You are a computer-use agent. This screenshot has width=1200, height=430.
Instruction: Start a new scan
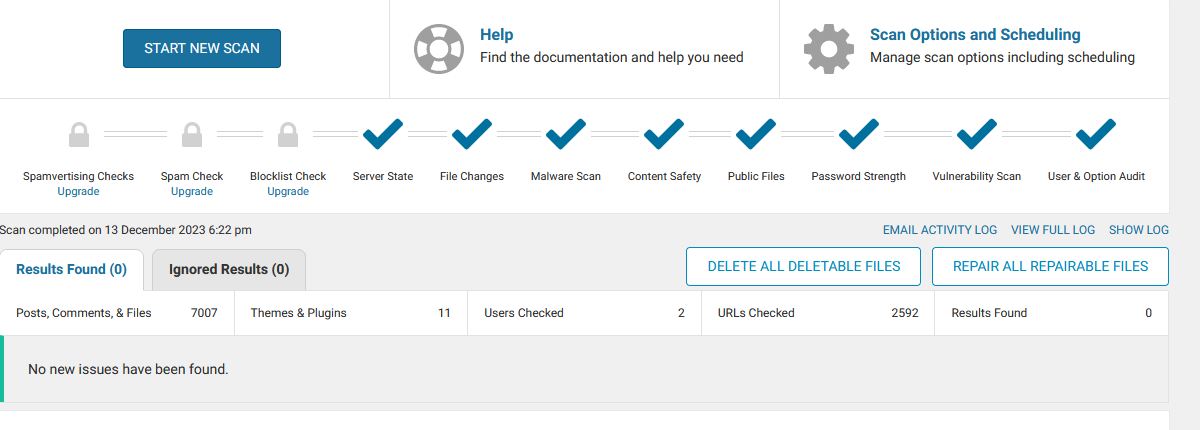pyautogui.click(x=202, y=48)
